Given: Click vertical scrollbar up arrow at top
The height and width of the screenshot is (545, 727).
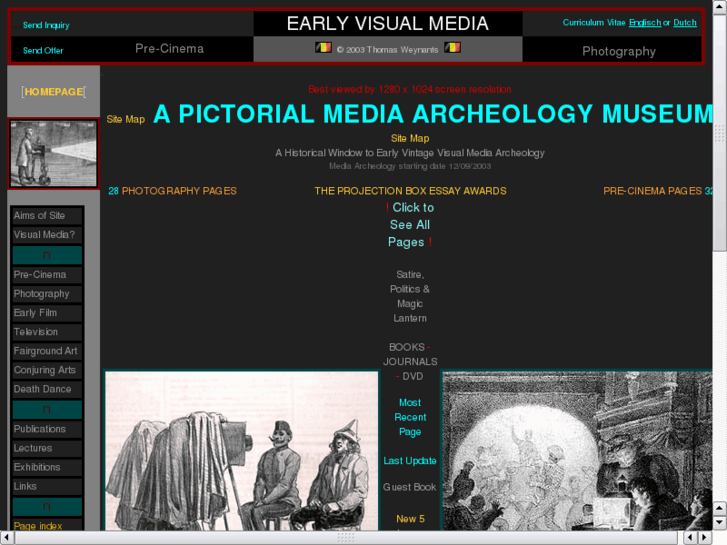Looking at the screenshot, I should click(720, 7).
